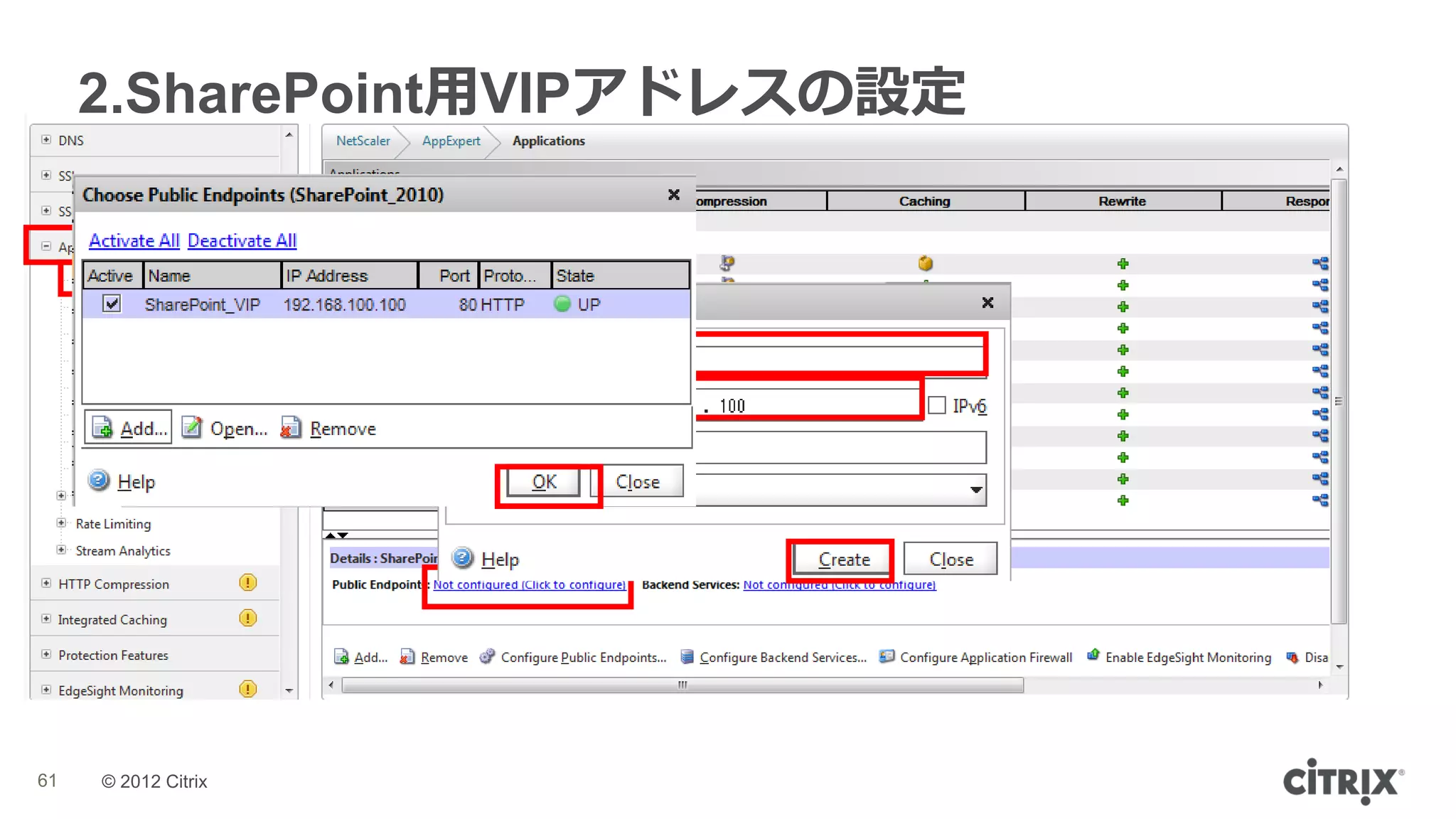The width and height of the screenshot is (1456, 819).
Task: Click the compression icon in first application row
Action: [x=727, y=264]
